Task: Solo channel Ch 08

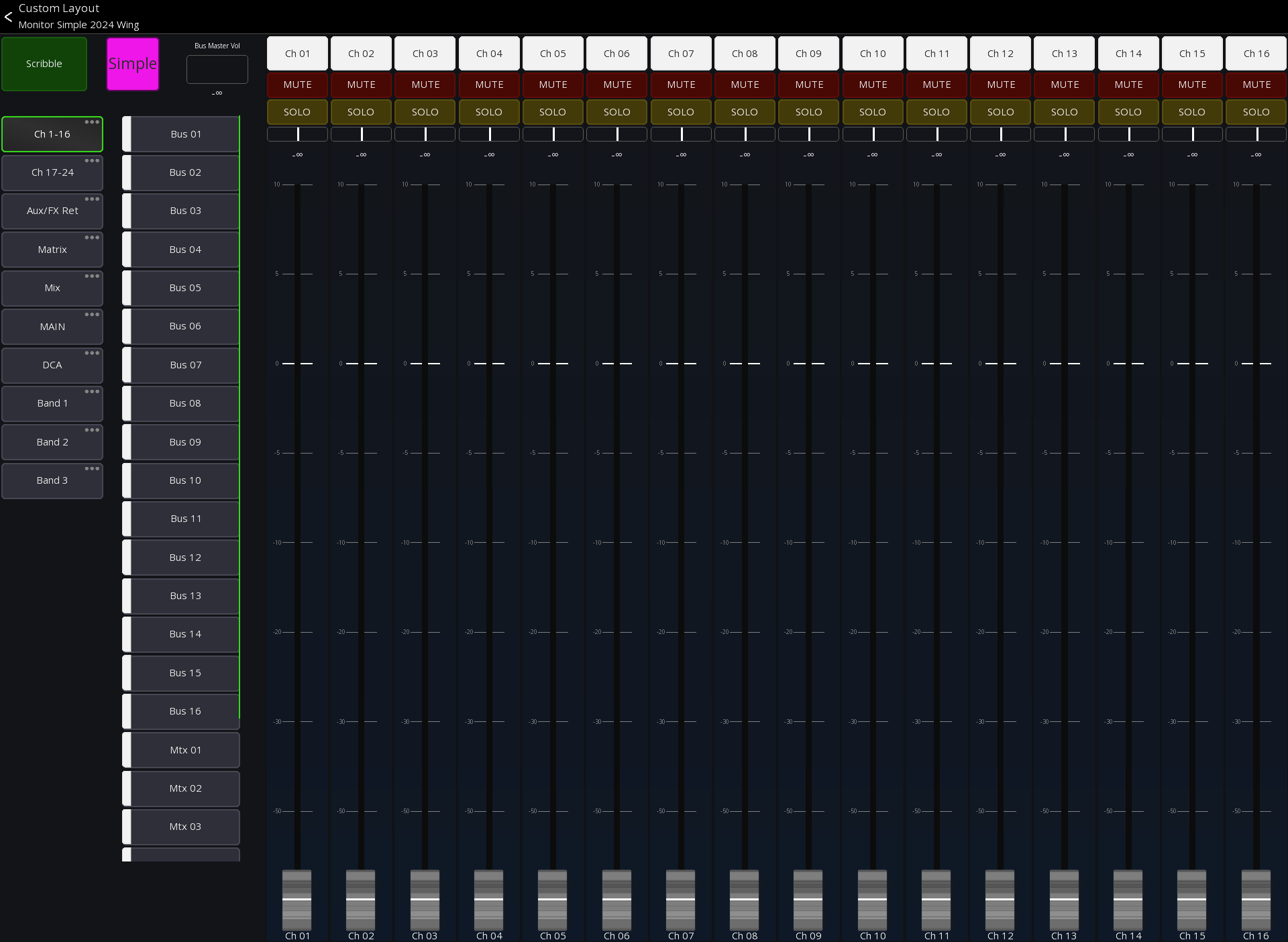Action: click(745, 112)
